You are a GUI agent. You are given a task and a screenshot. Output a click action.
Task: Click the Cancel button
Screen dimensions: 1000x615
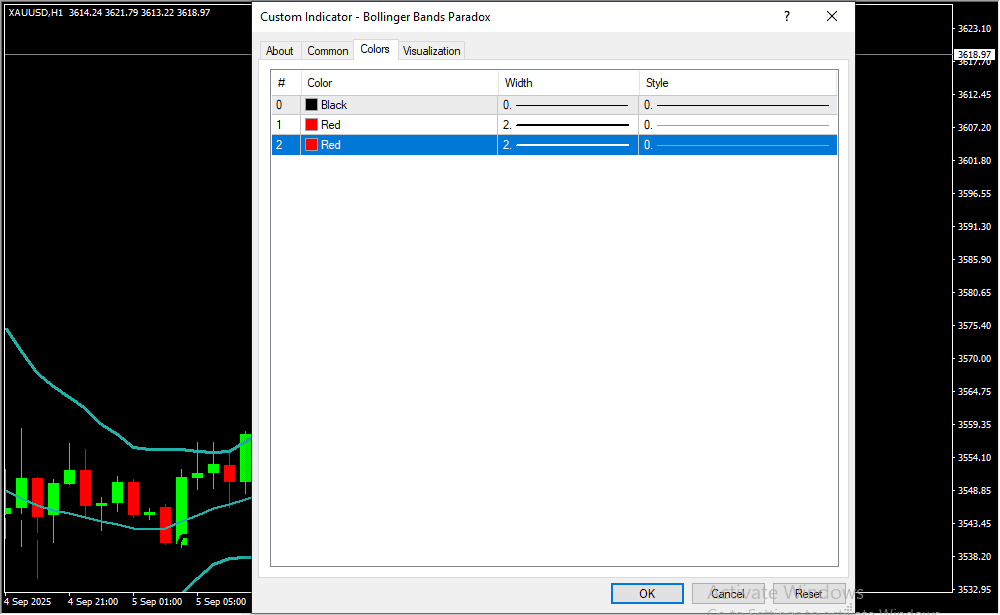728,594
